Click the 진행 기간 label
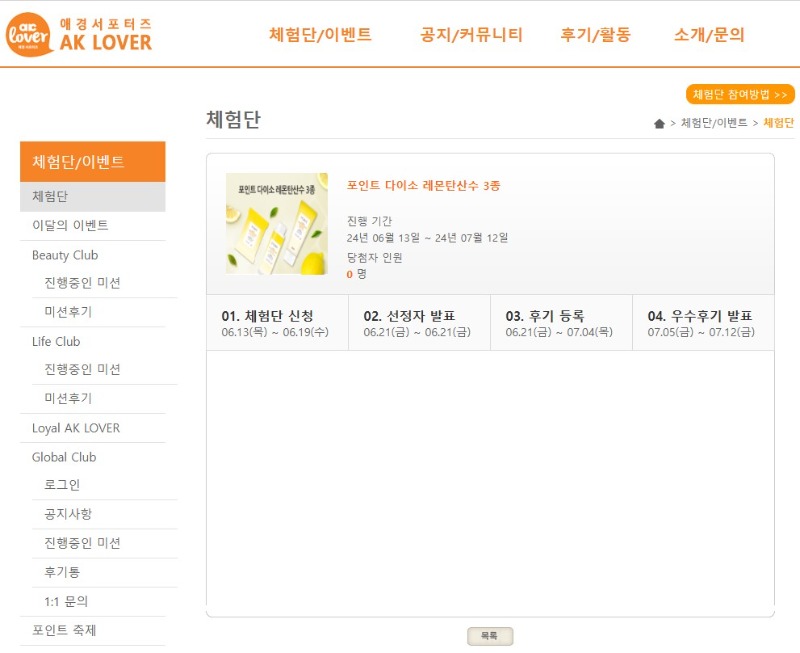 pyautogui.click(x=369, y=221)
